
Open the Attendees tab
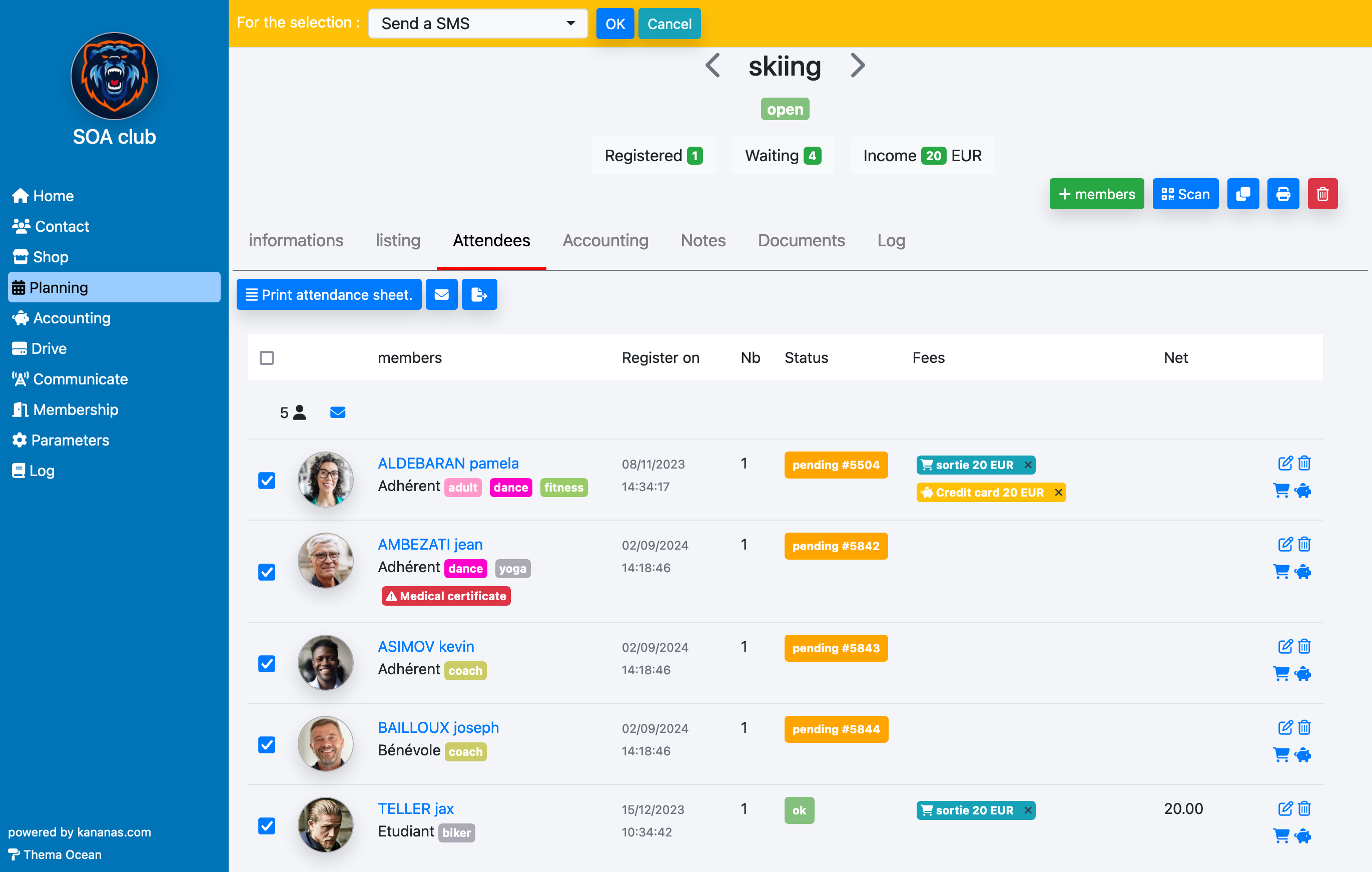coord(491,240)
